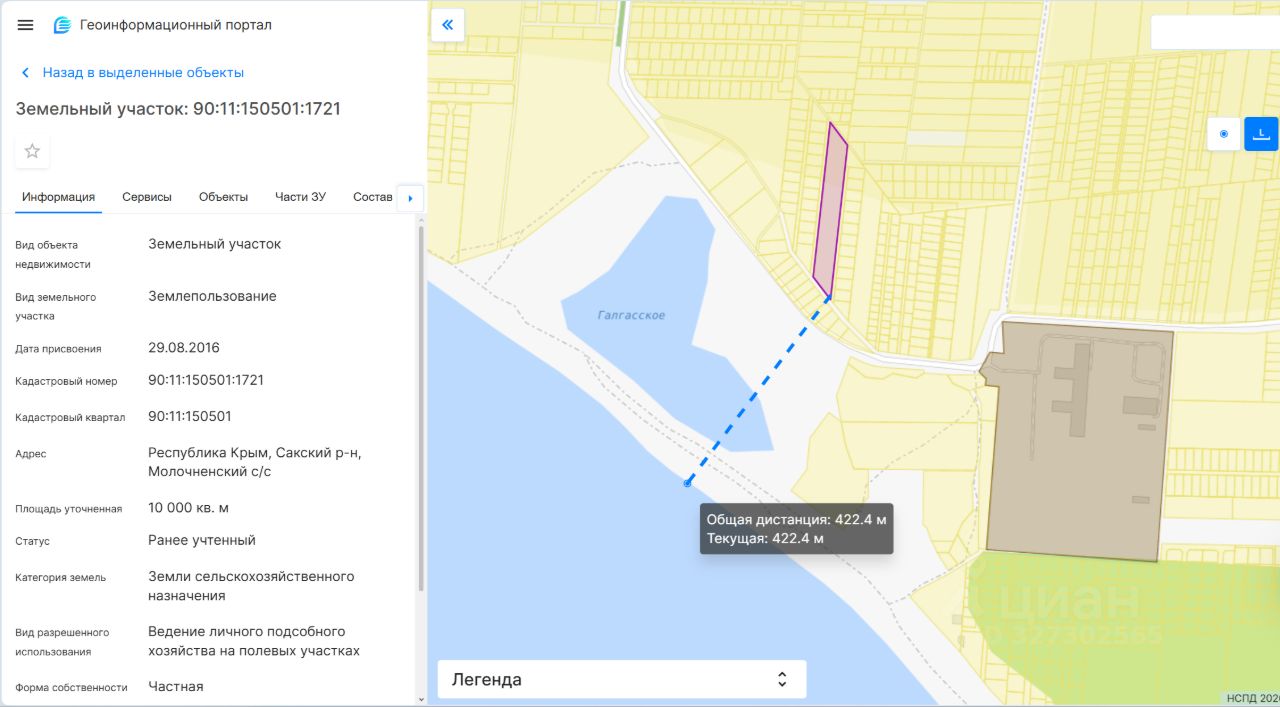Viewport: 1280px width, 707px height.
Task: Click the map search input field
Action: 1215,33
